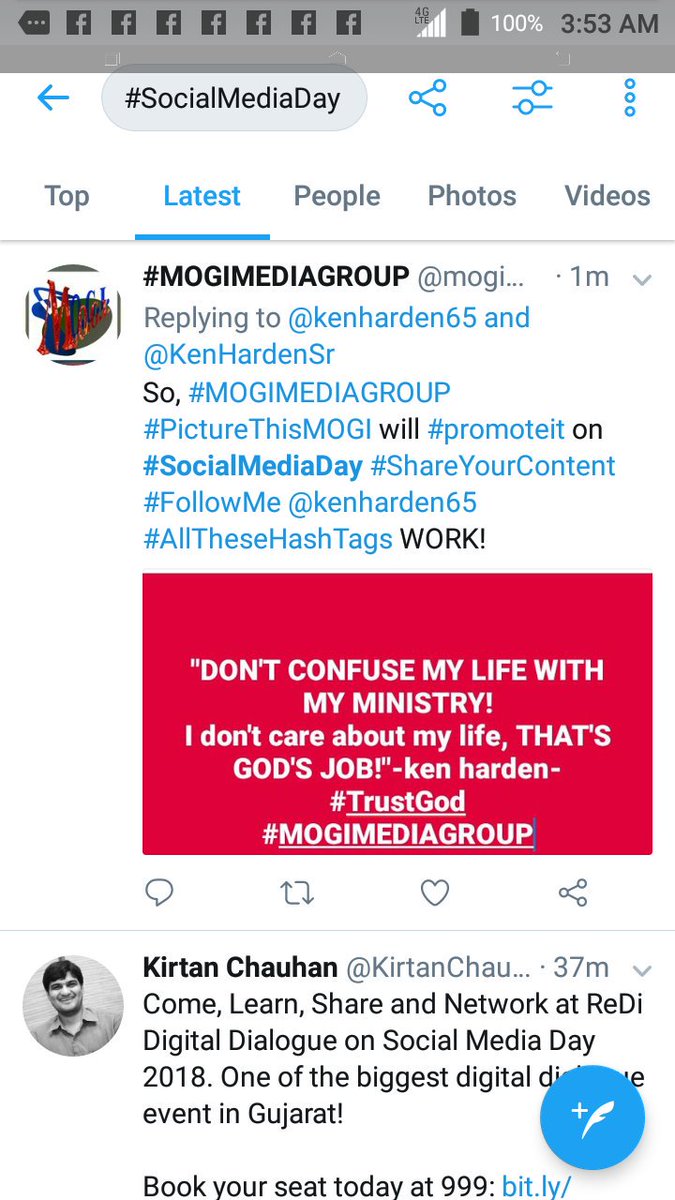
Task: Tap the #SocialMediaDay search field
Action: [x=234, y=99]
